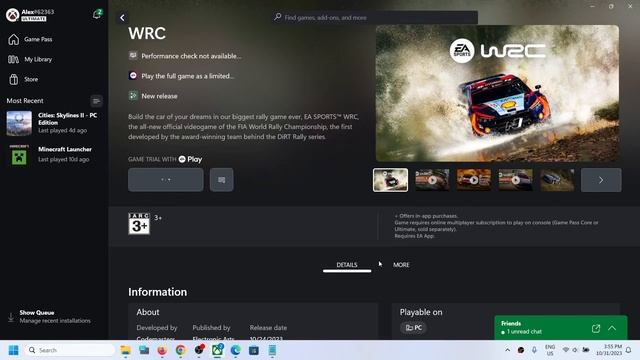The width and height of the screenshot is (640, 360).
Task: Open the Xbox profile avatar
Action: point(13,15)
